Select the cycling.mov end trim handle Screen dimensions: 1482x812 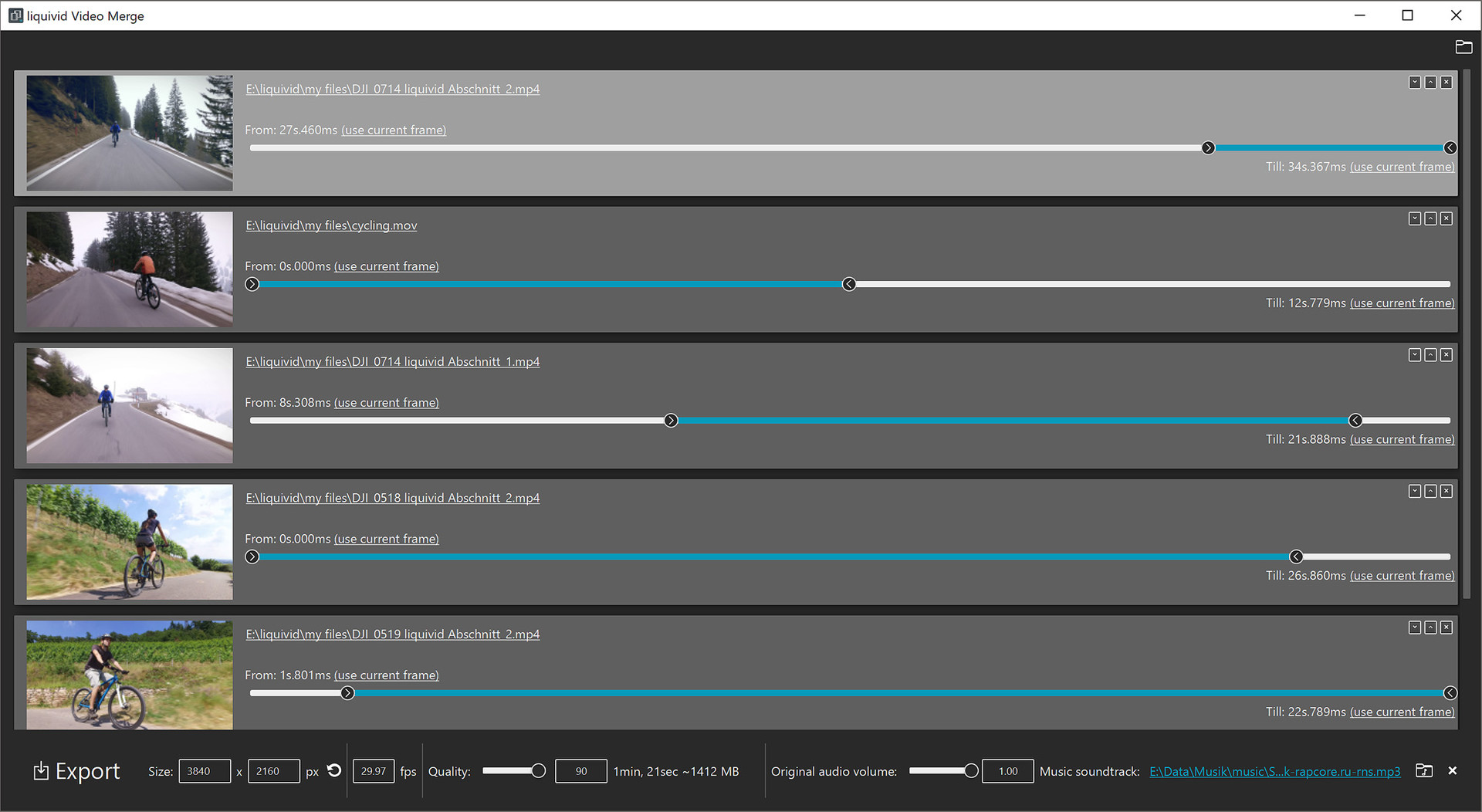849,284
